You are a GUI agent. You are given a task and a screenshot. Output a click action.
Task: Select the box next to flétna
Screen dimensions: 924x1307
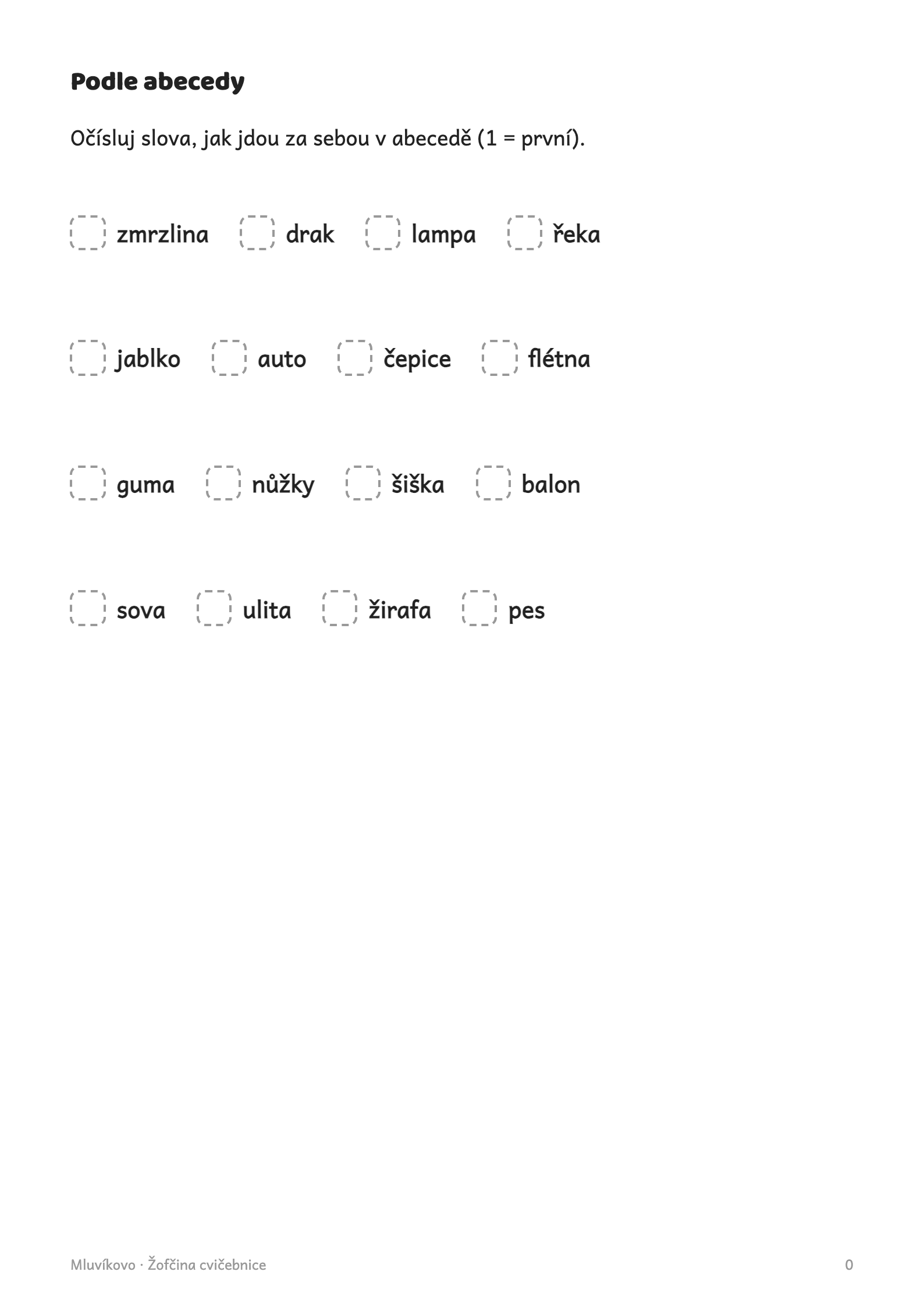pyautogui.click(x=500, y=358)
